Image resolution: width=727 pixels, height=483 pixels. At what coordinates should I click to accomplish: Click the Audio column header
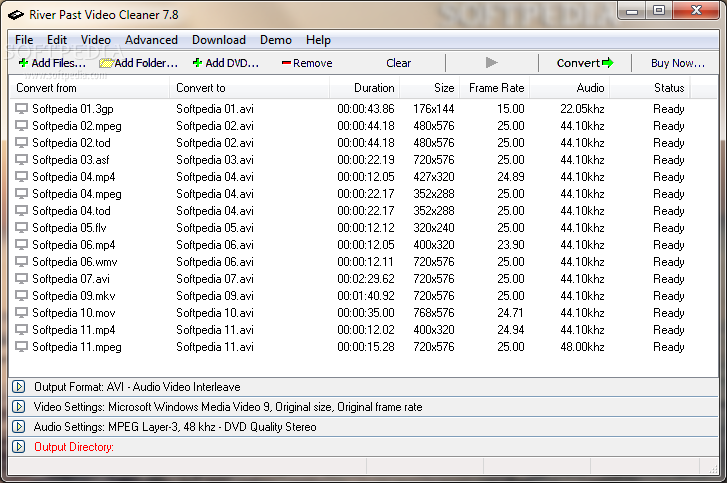point(569,88)
